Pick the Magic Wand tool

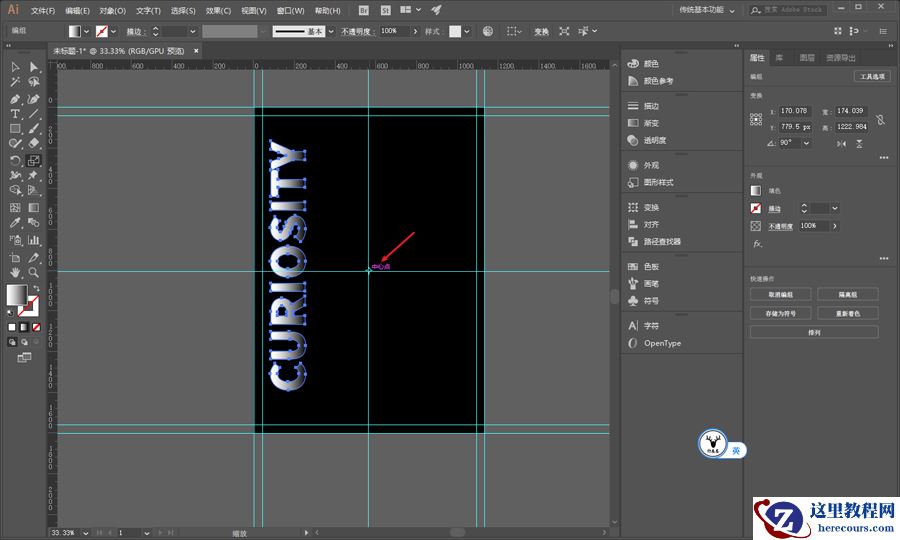16,82
